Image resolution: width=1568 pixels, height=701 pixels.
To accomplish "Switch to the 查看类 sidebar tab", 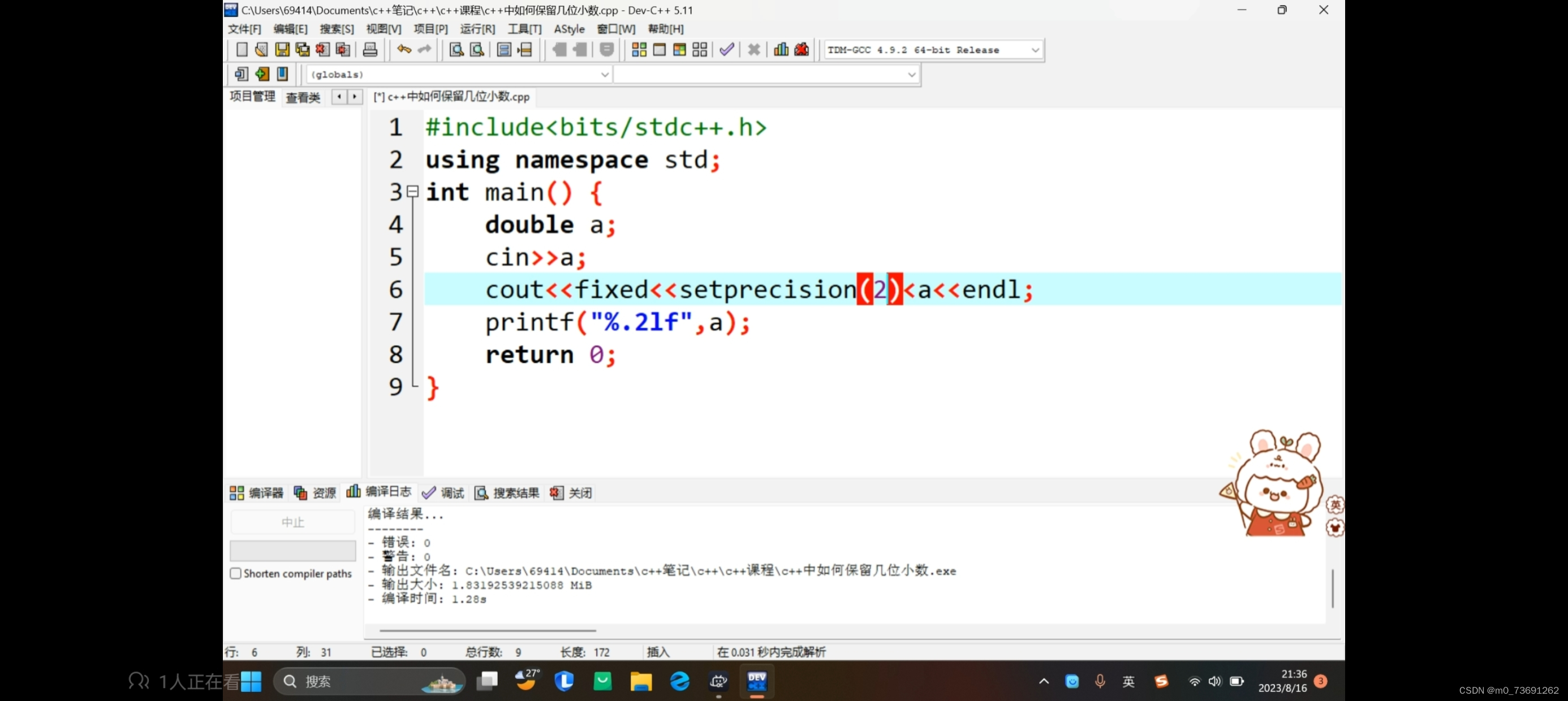I will pos(303,97).
